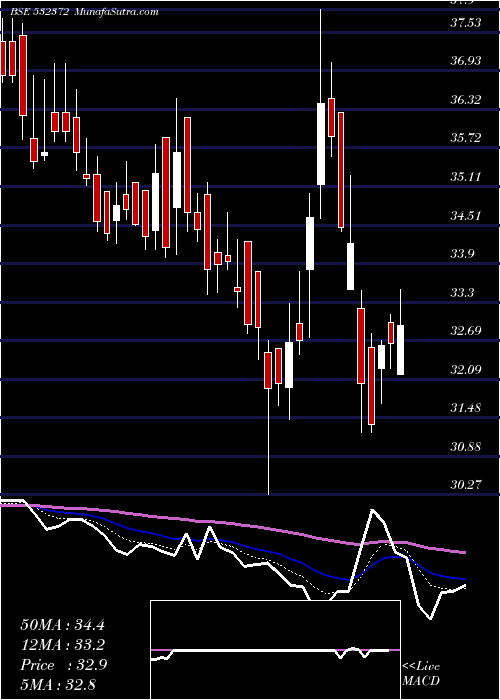The image size is (500, 700).
Task: Click the 31.48 price axis label
Action: [466, 408]
